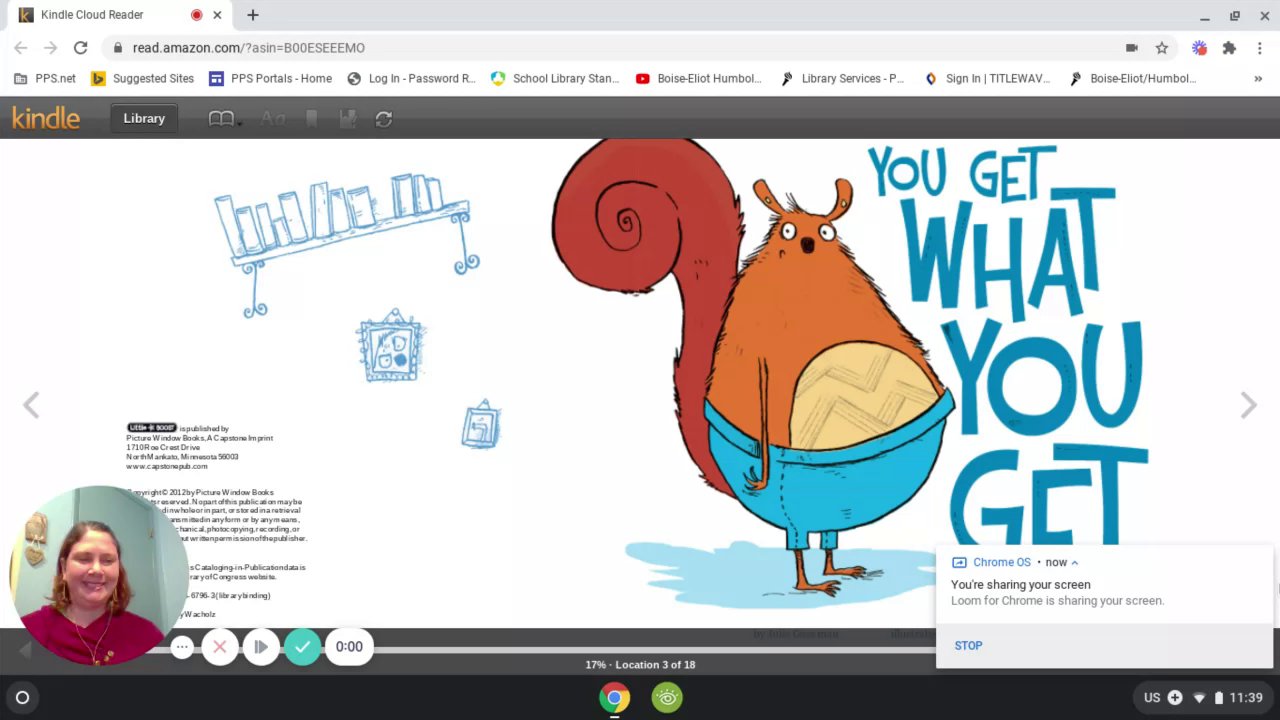
Task: Open Sign In | TITLEWAV... bookmark
Action: (x=989, y=78)
